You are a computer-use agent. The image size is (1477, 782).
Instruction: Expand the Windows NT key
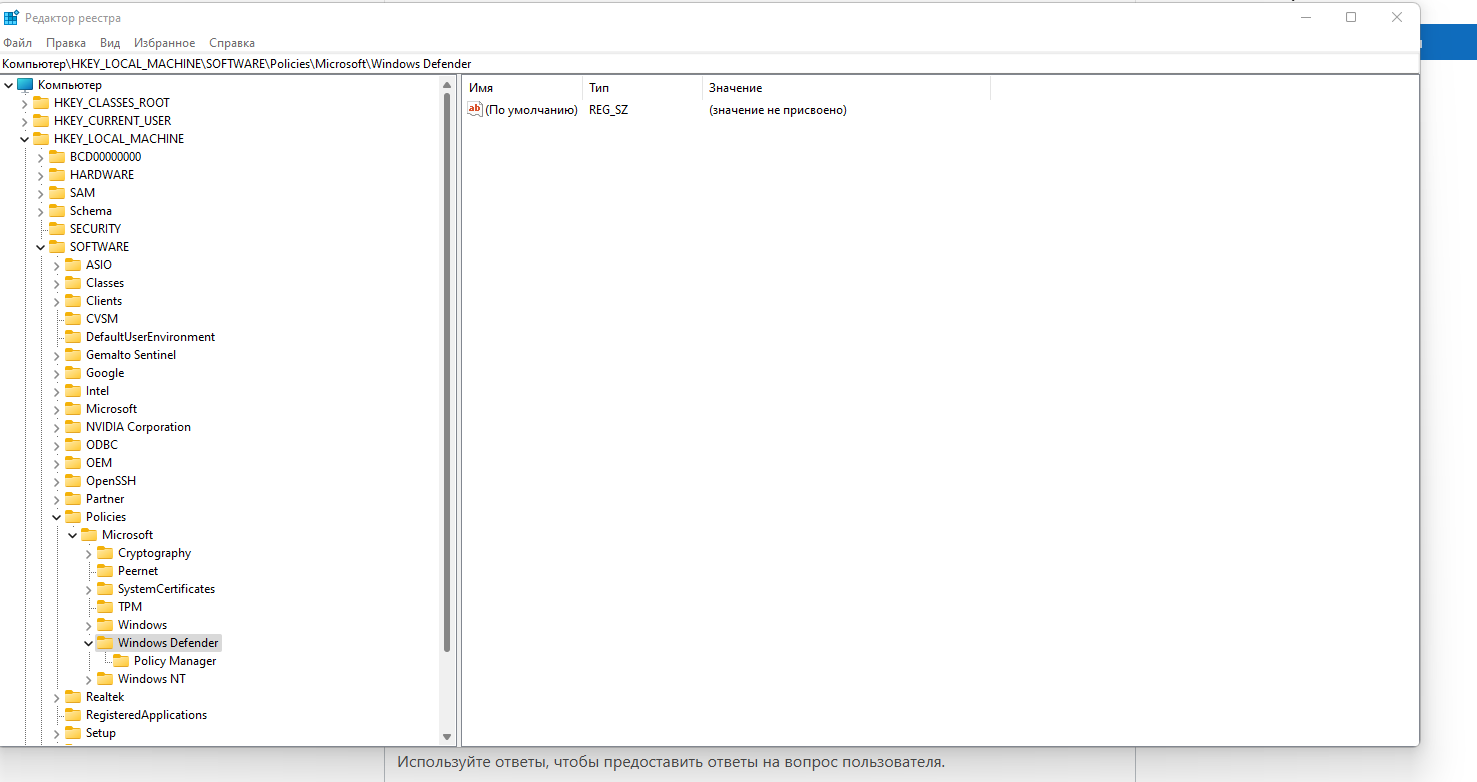click(89, 679)
